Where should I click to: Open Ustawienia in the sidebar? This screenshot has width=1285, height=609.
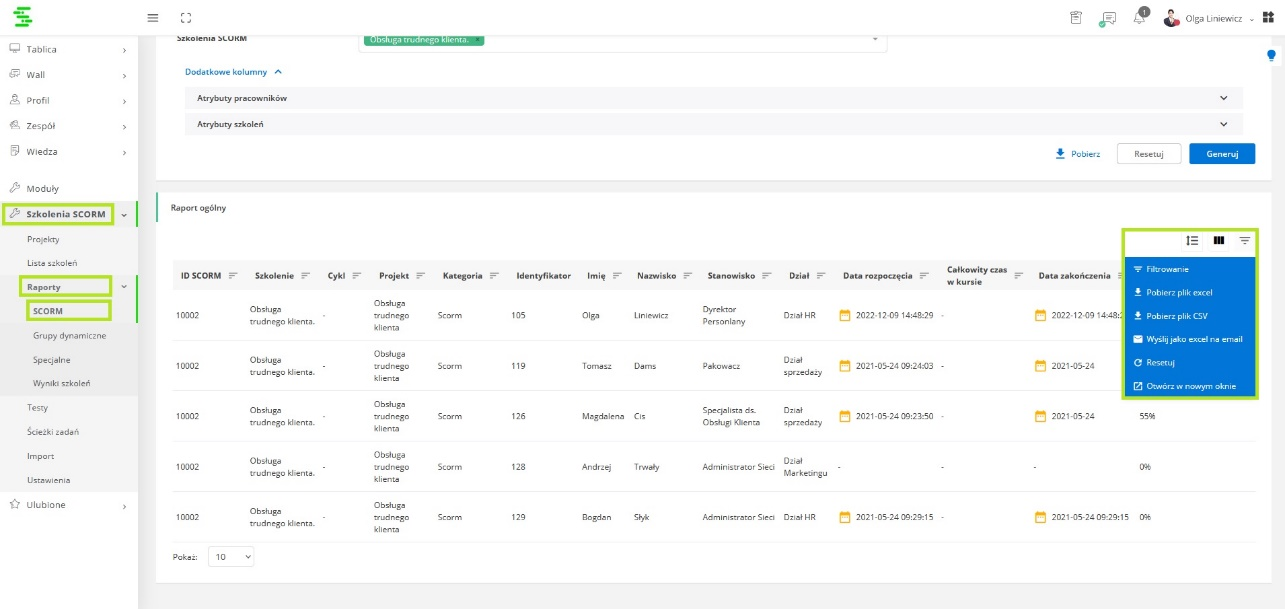point(49,480)
